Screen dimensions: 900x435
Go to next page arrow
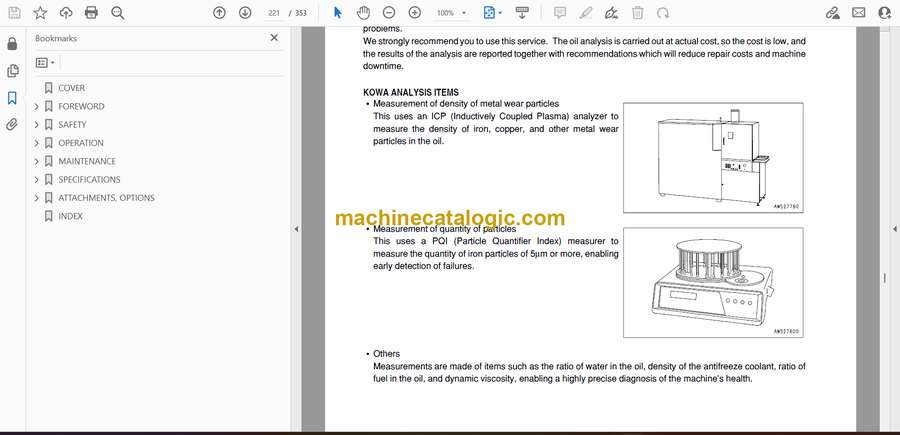point(245,13)
